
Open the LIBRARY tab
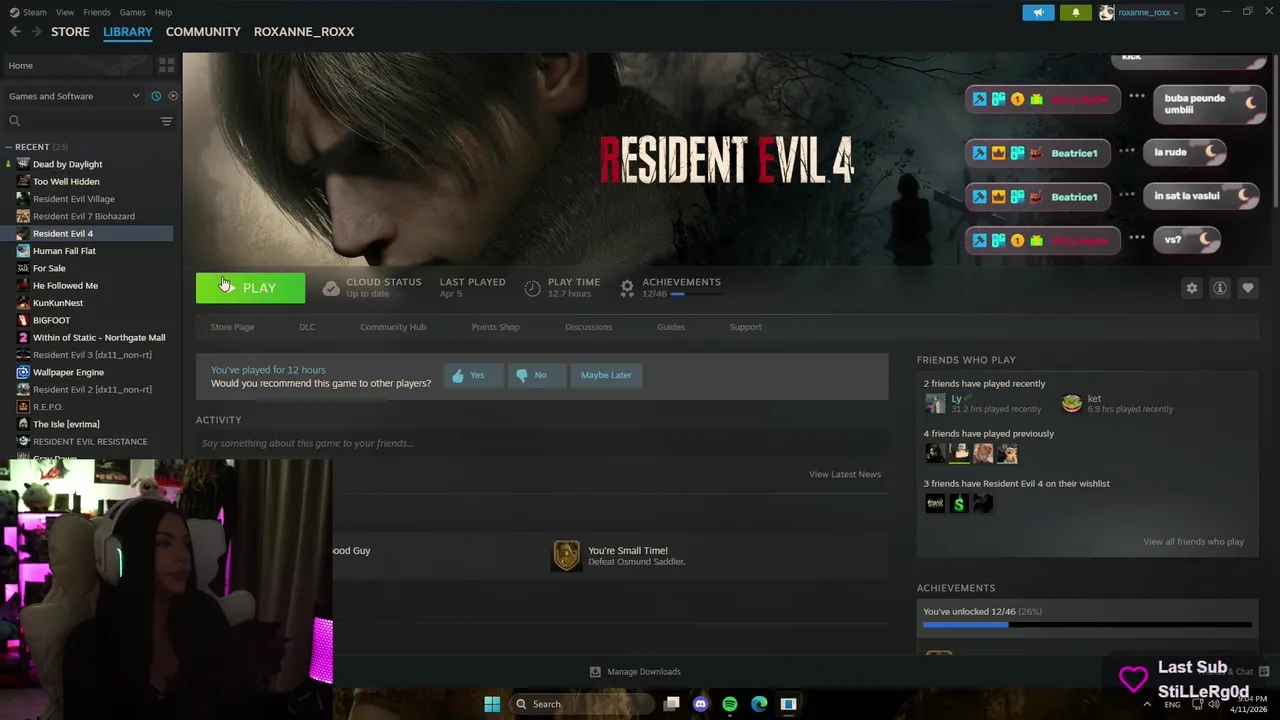point(128,32)
